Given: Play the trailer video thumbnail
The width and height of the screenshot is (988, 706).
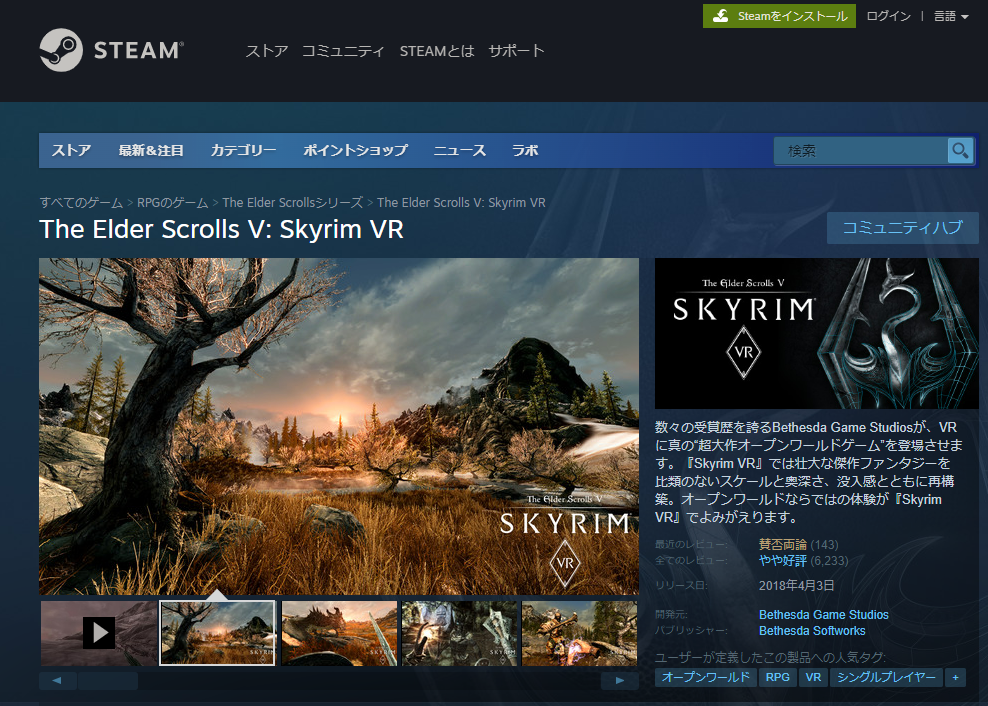Looking at the screenshot, I should (98, 632).
